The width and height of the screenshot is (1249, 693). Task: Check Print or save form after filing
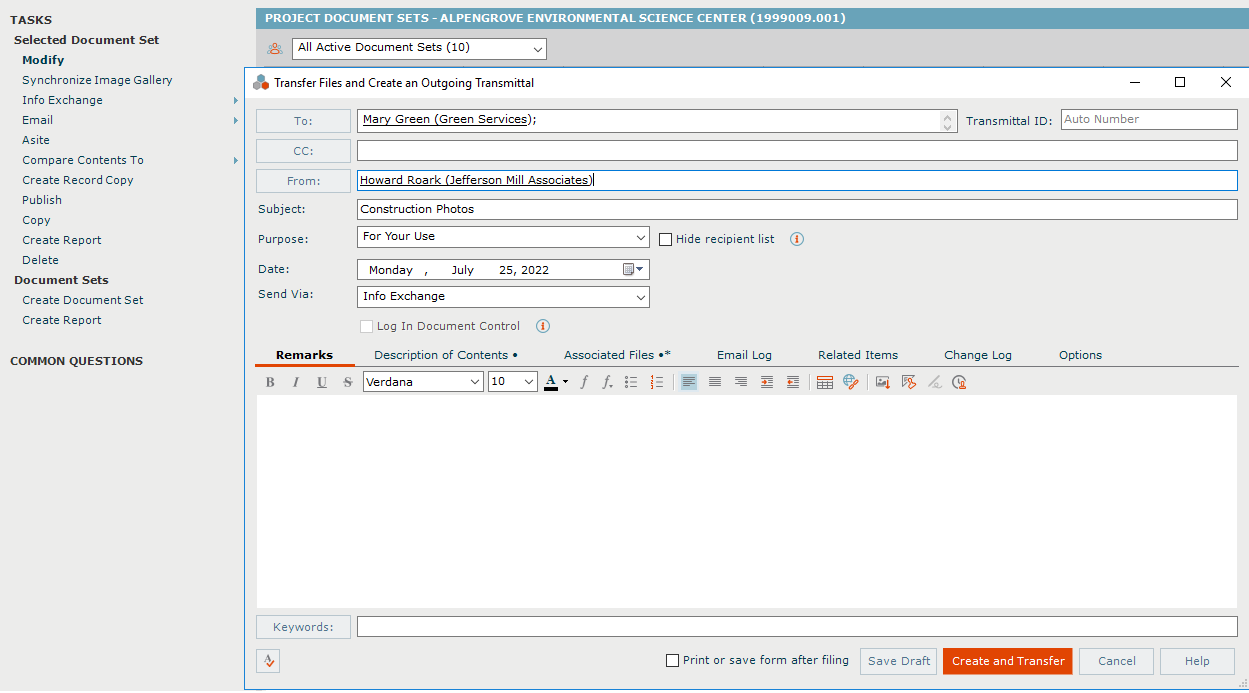[x=673, y=660]
